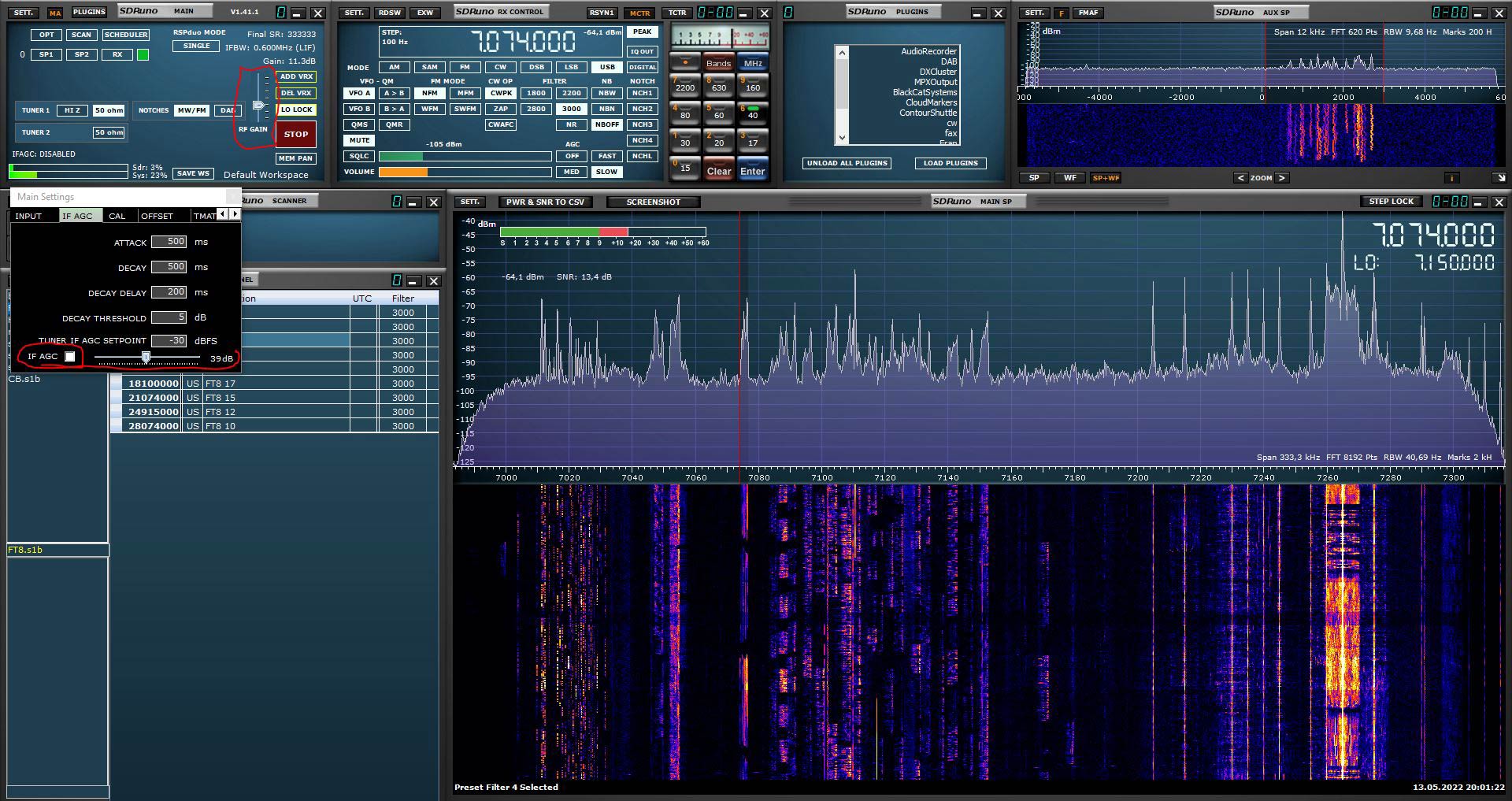Click PWR & SNR TO CSV button
Viewport: 1512px width, 801px height.
click(x=545, y=202)
